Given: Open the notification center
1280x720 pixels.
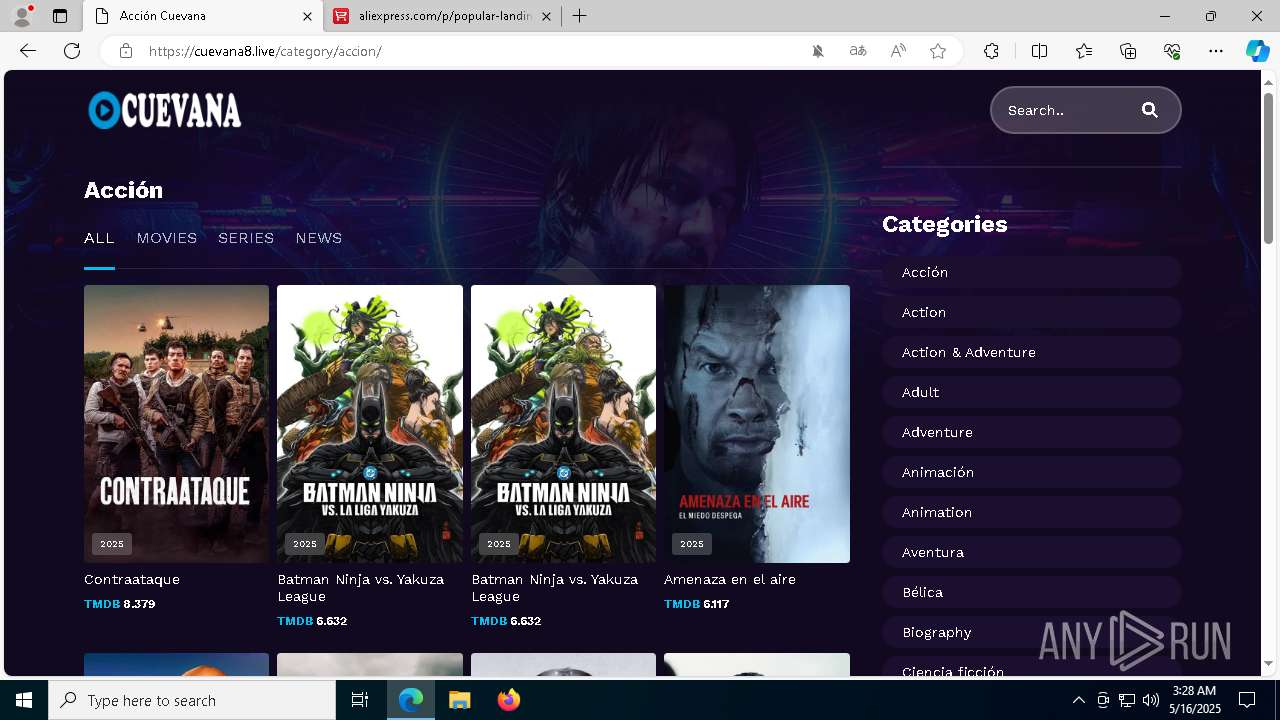Looking at the screenshot, I should [x=1247, y=700].
